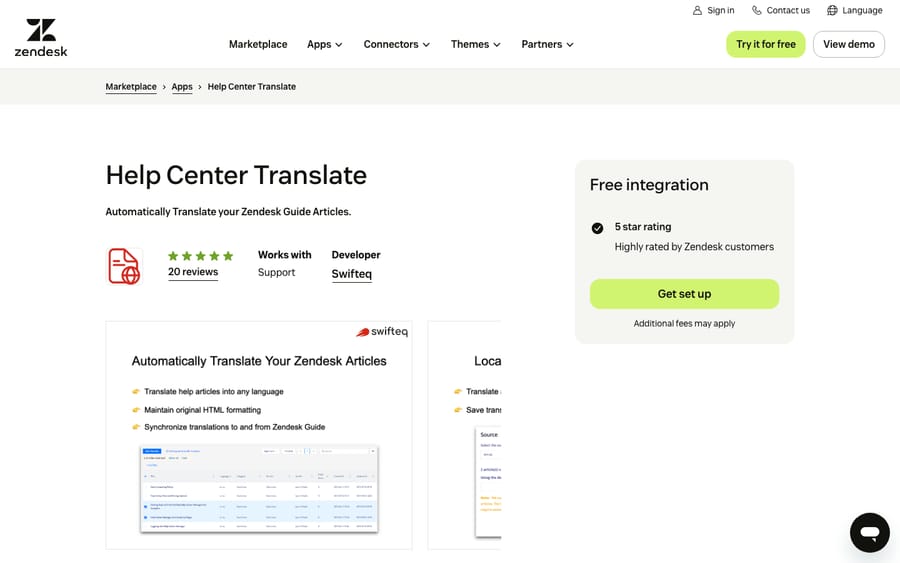Screen dimensions: 900x563
Task: Click the Sign in link
Action: [713, 10]
